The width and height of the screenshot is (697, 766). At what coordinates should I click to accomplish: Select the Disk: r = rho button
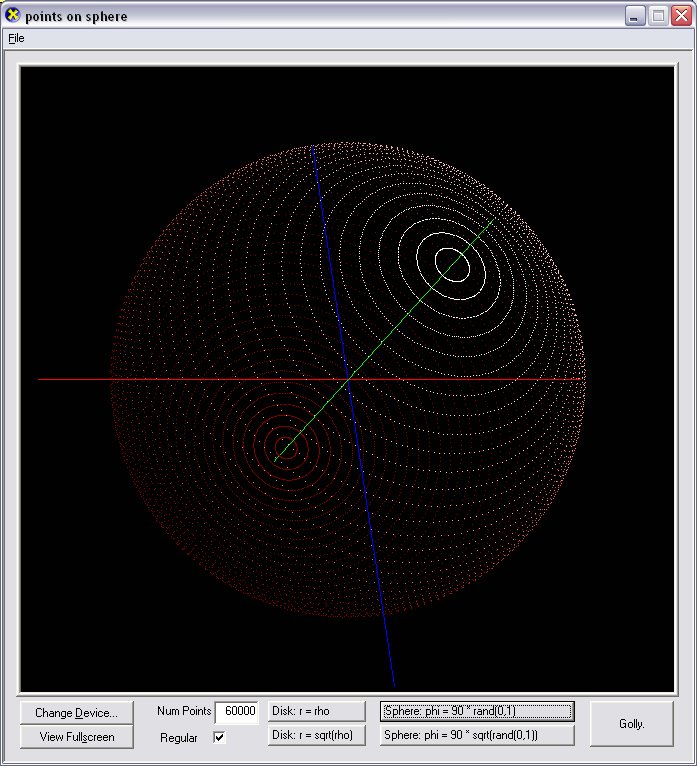316,711
